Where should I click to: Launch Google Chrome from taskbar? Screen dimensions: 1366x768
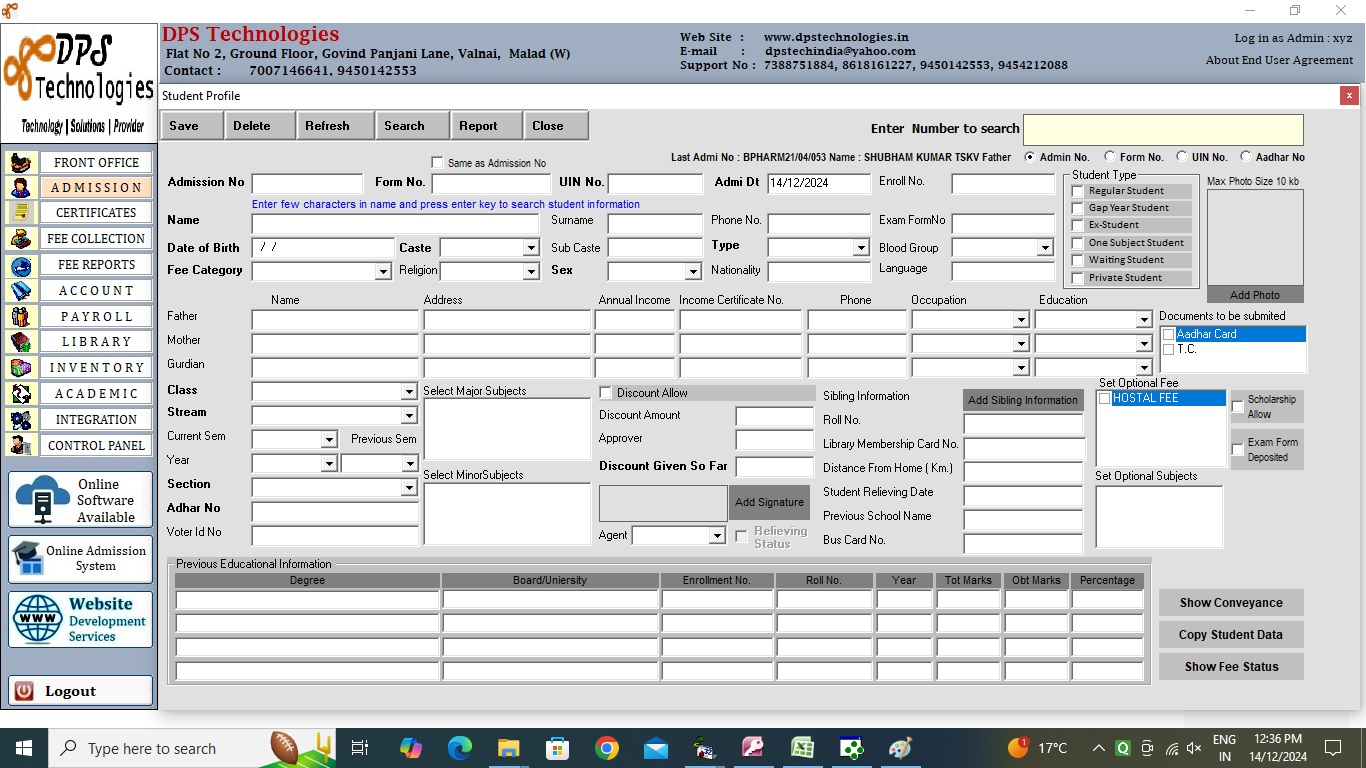tap(606, 748)
